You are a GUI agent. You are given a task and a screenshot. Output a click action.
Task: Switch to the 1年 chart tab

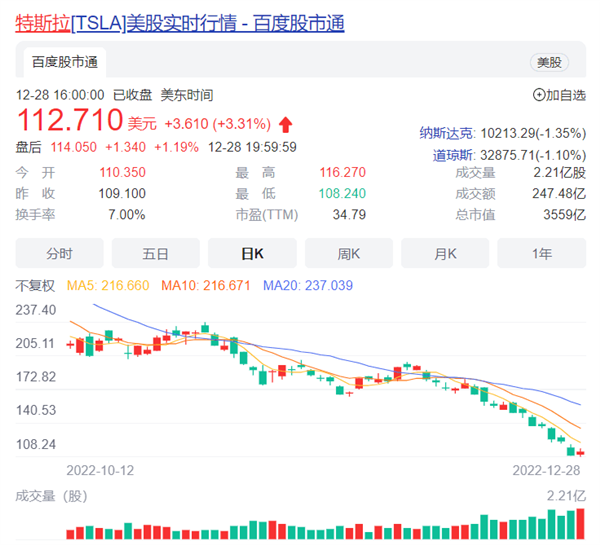[x=541, y=253]
